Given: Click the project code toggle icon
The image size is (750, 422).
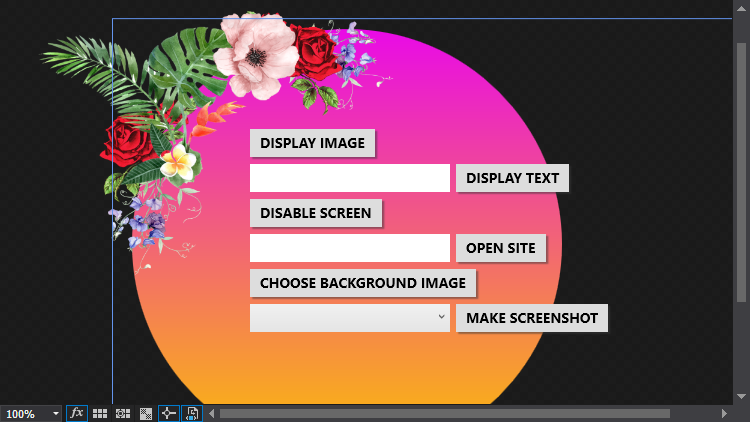Looking at the screenshot, I should point(192,413).
